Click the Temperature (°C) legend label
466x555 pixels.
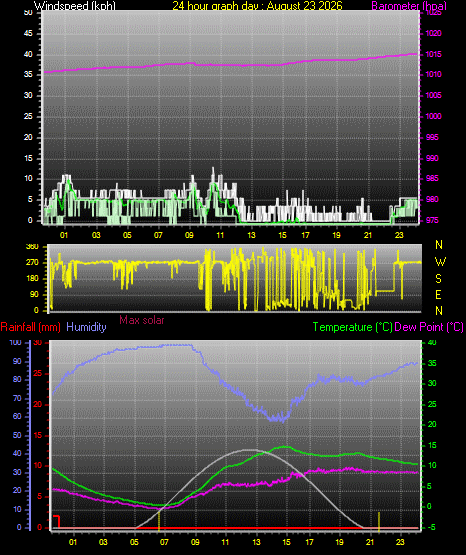pos(352,327)
